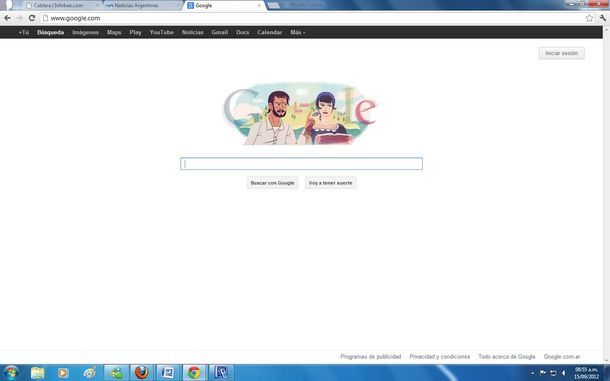
Task: Open the last taskbar application icon
Action: pos(221,373)
